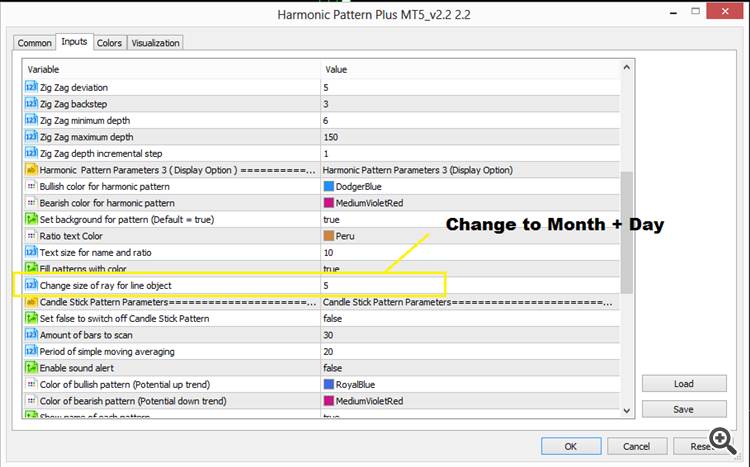Open MediumVioletRed dropdown for bearish down trend color
The width and height of the screenshot is (750, 467).
coord(470,401)
